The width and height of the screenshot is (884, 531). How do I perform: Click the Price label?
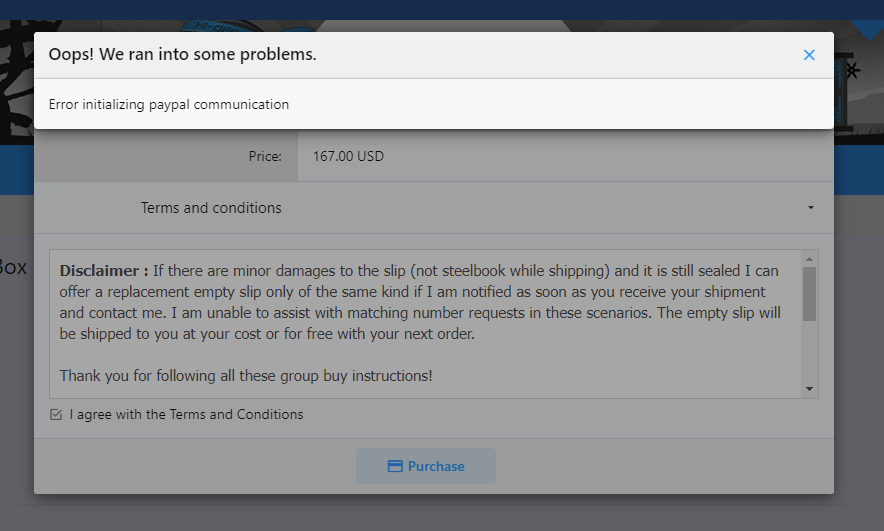[265, 156]
